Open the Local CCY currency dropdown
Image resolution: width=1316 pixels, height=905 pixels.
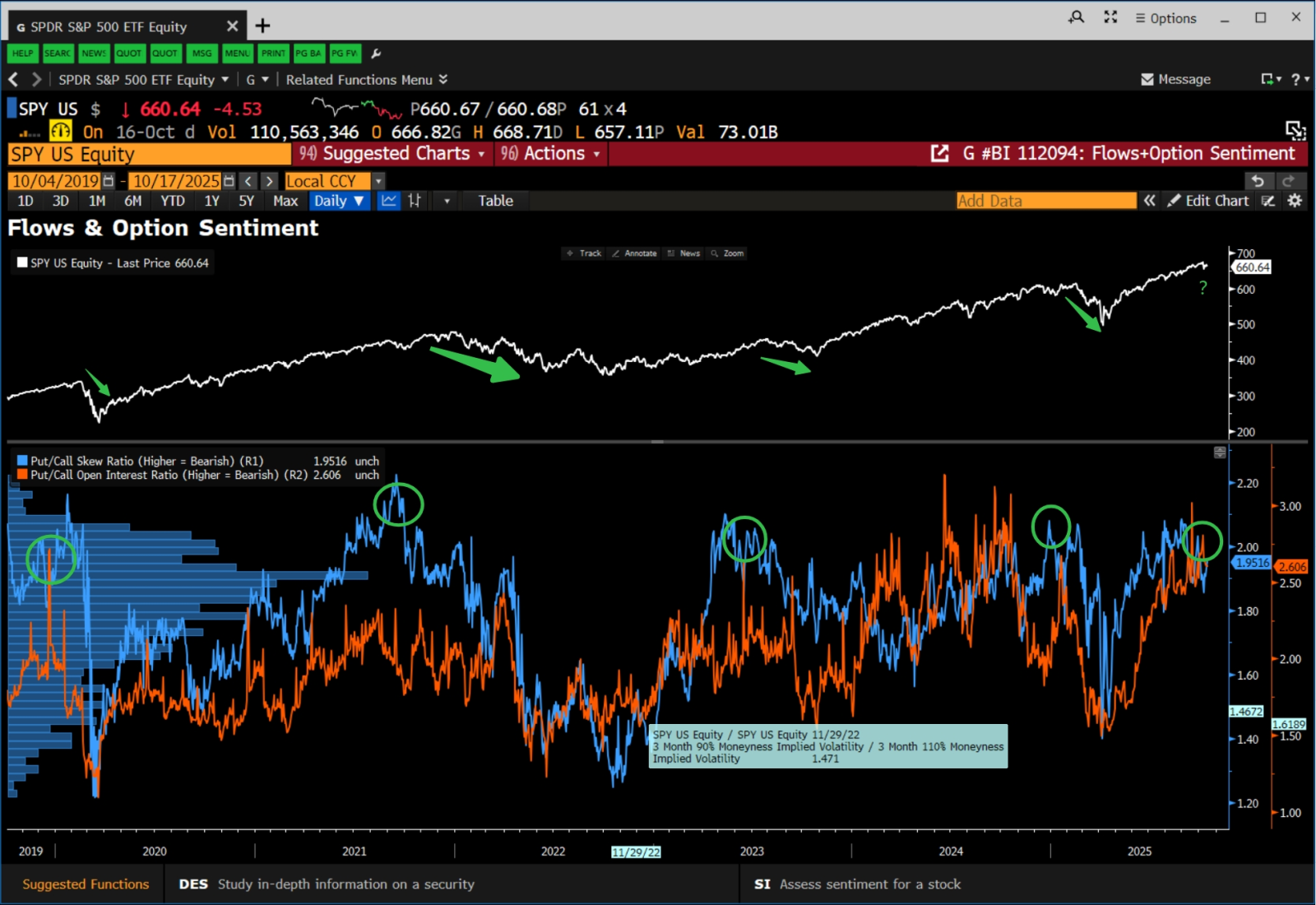[377, 180]
